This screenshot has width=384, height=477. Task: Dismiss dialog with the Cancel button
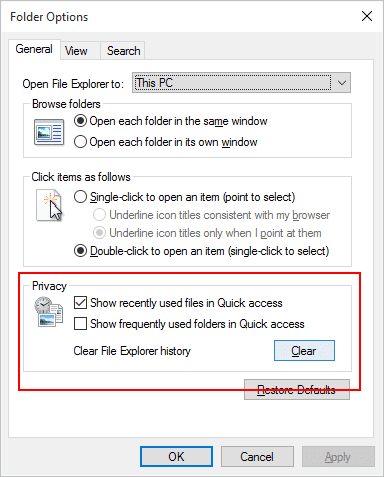pyautogui.click(x=257, y=456)
